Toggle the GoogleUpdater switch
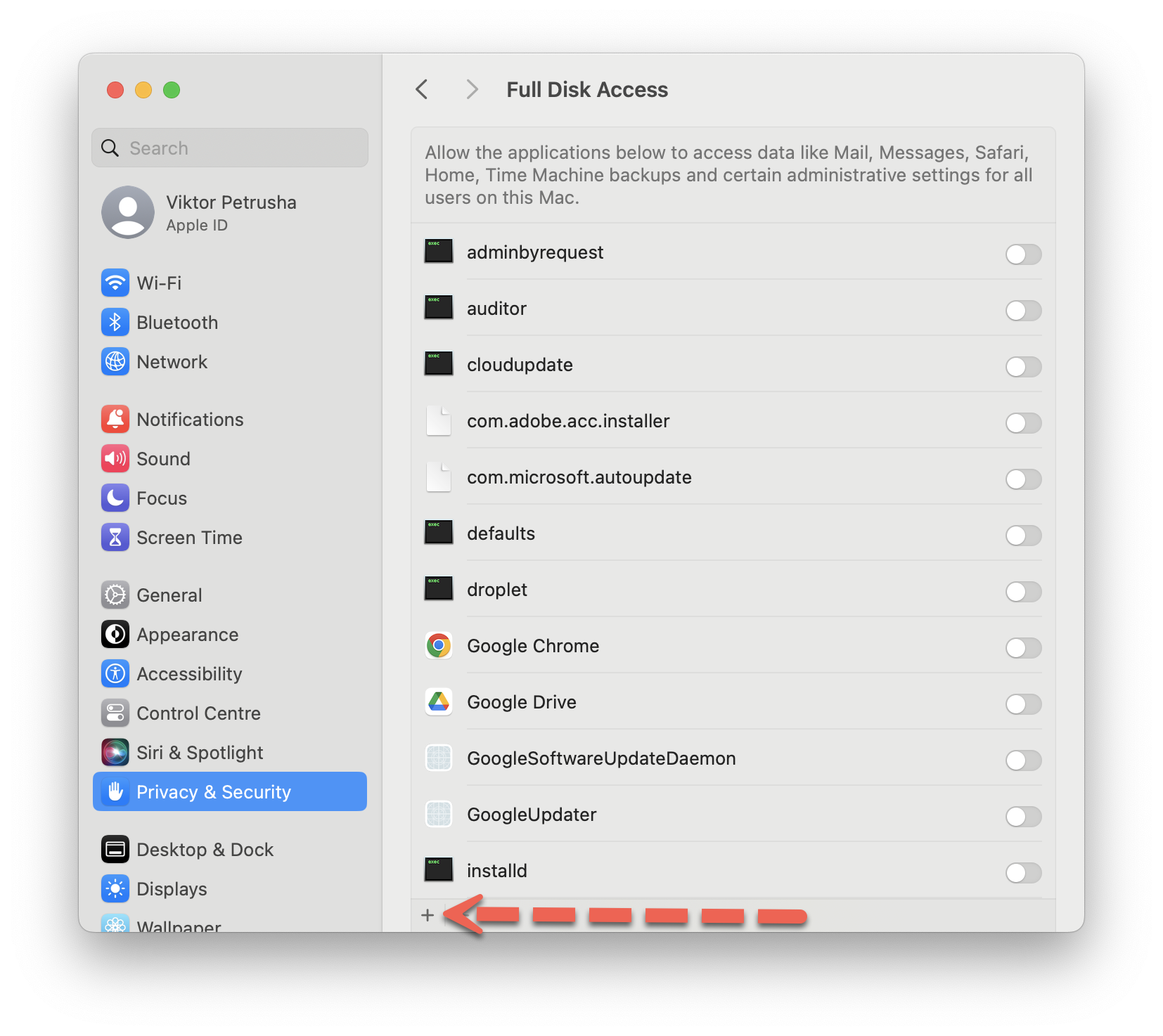Viewport: 1163px width, 1036px height. [x=1023, y=817]
